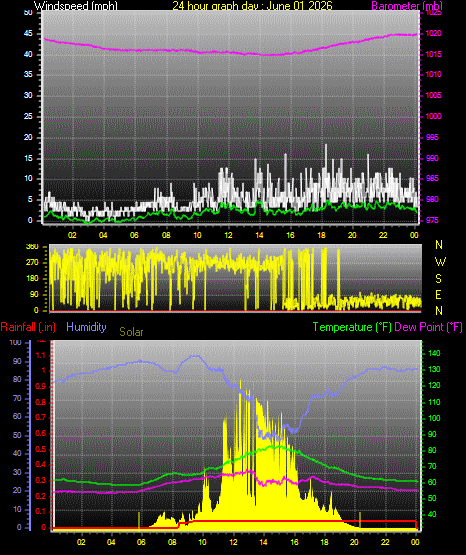
Task: Click the '1015' barometer axis value
Action: (433, 54)
